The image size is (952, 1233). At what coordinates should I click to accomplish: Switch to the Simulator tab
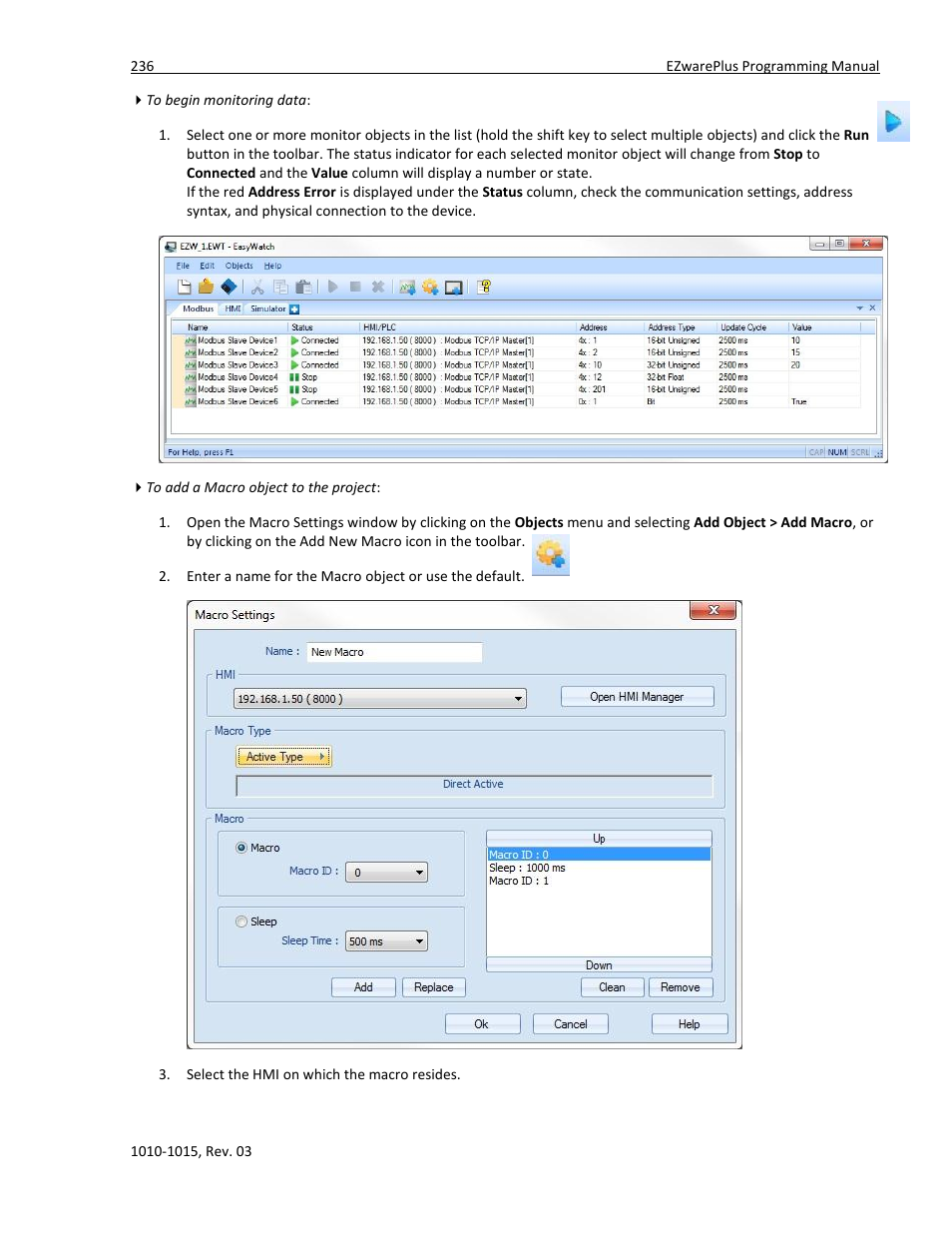(x=268, y=309)
